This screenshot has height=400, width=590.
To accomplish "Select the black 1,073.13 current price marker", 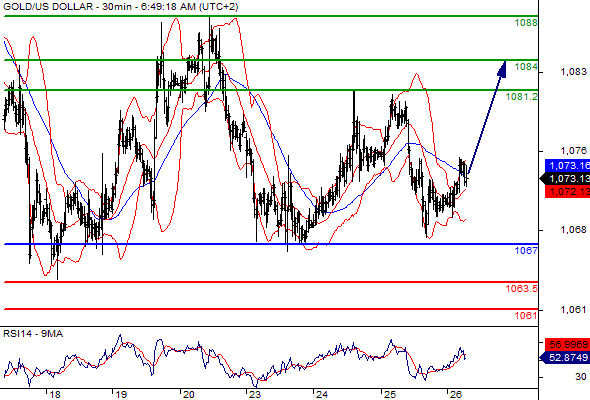I will pyautogui.click(x=565, y=179).
